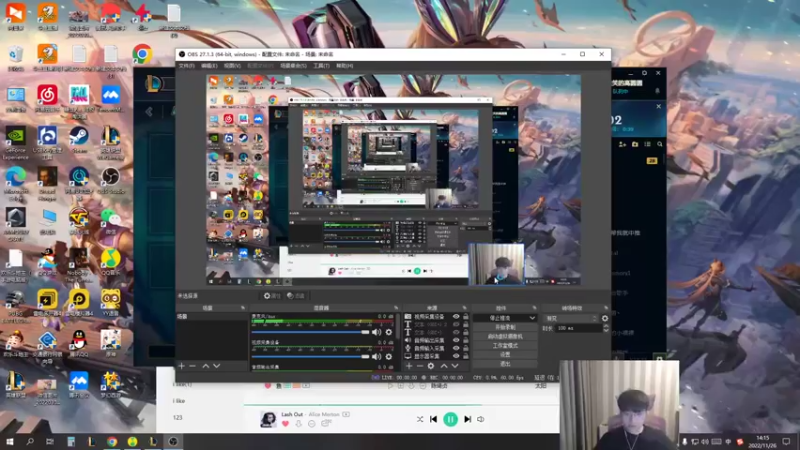Click the webcam thumbnail in the OBS preview

496,264
